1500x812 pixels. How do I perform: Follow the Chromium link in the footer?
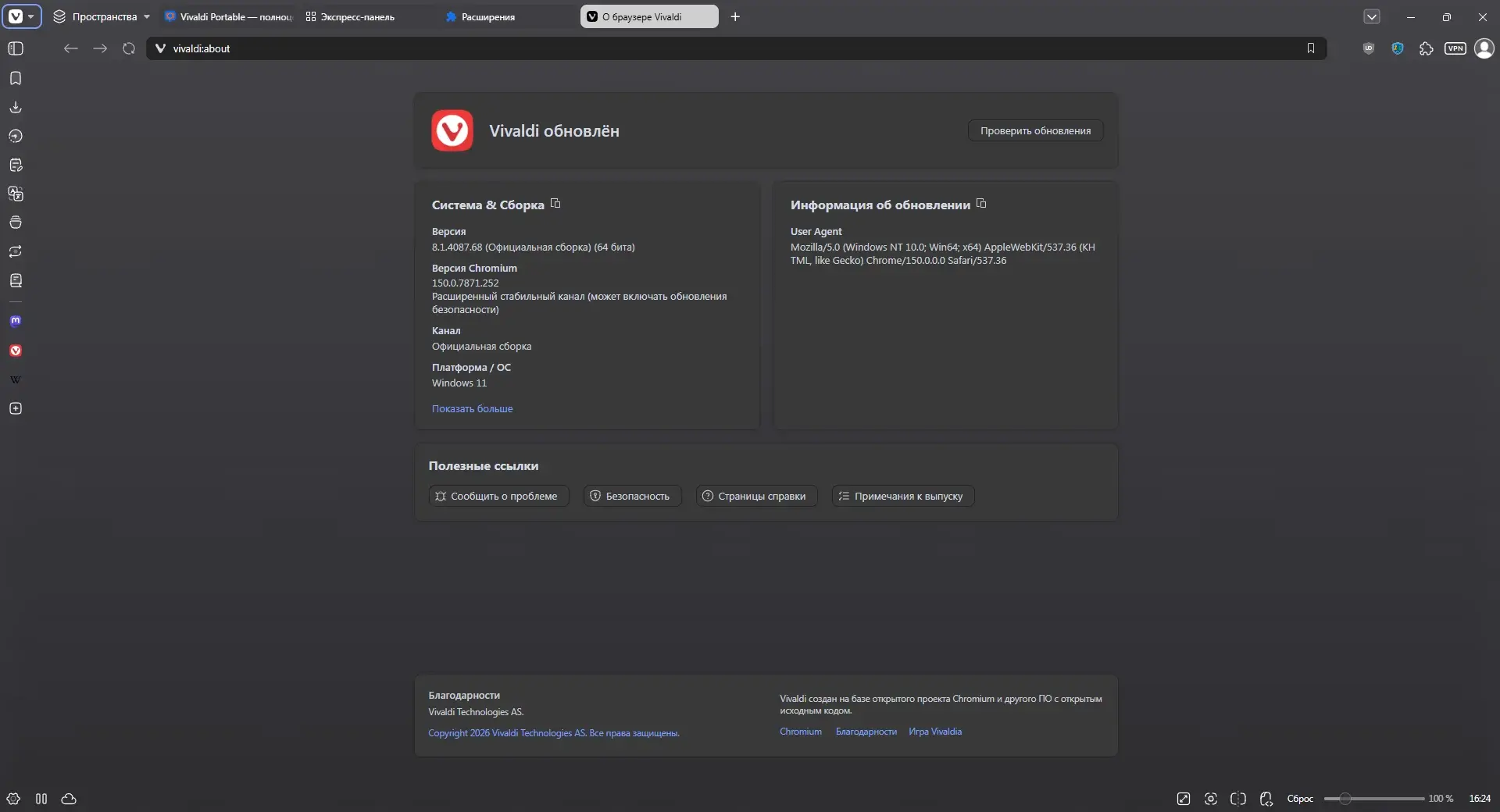(801, 732)
